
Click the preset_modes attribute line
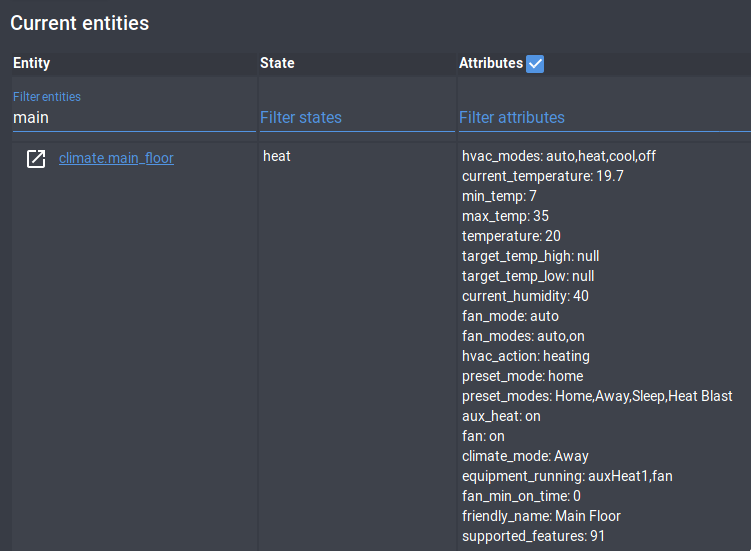(597, 396)
